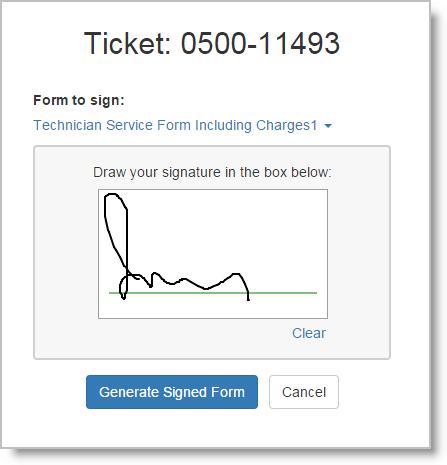Click the Draw your signature instruction text
This screenshot has height=465, width=447.
212,172
